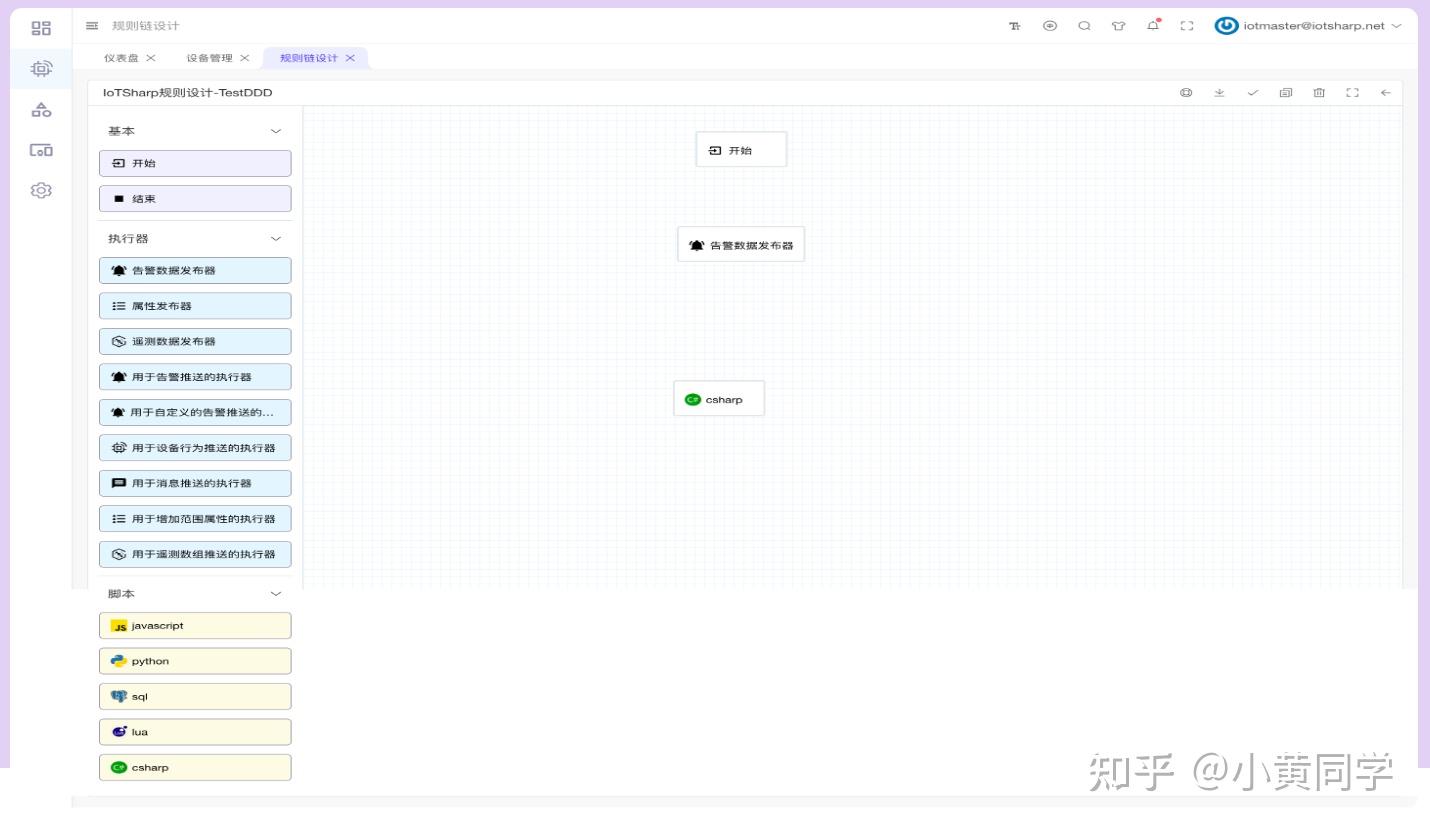Click the trash delete icon in designer toolbar
The width and height of the screenshot is (1430, 831).
(x=1319, y=93)
